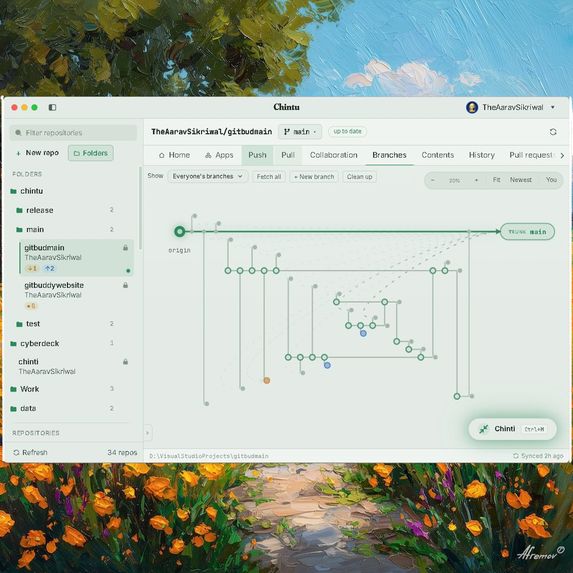Click the green status dot on gitbudmain
Image resolution: width=573 pixels, height=573 pixels.
click(128, 271)
